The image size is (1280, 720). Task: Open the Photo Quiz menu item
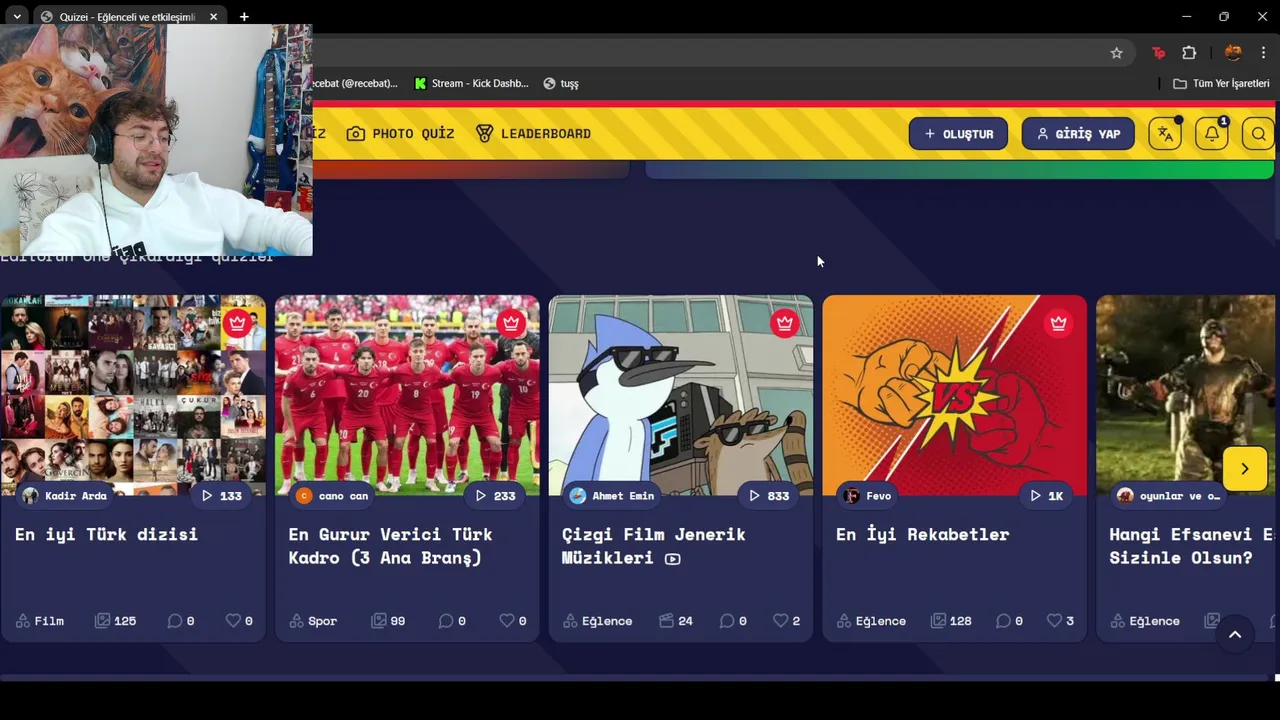tap(400, 134)
